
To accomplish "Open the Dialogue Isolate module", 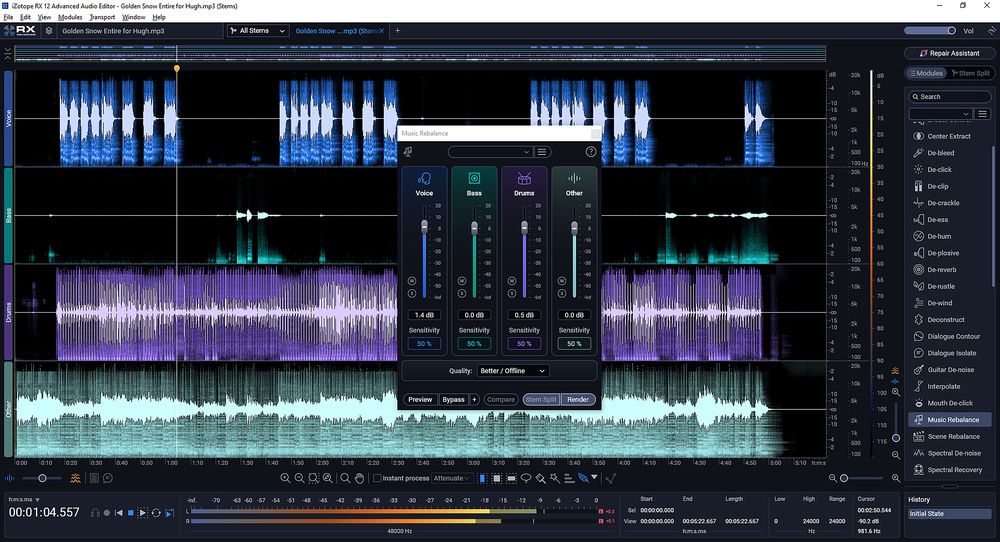I will click(949, 353).
